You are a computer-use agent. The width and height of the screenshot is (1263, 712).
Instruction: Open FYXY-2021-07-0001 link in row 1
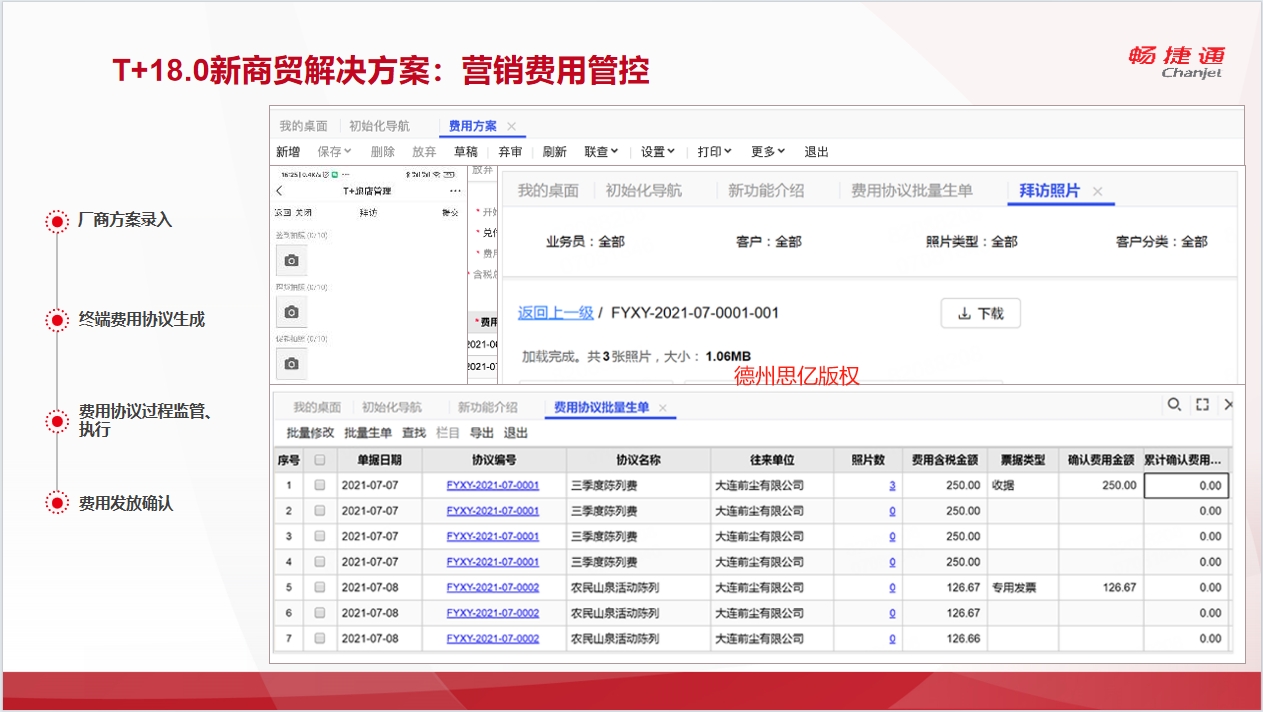coord(493,485)
